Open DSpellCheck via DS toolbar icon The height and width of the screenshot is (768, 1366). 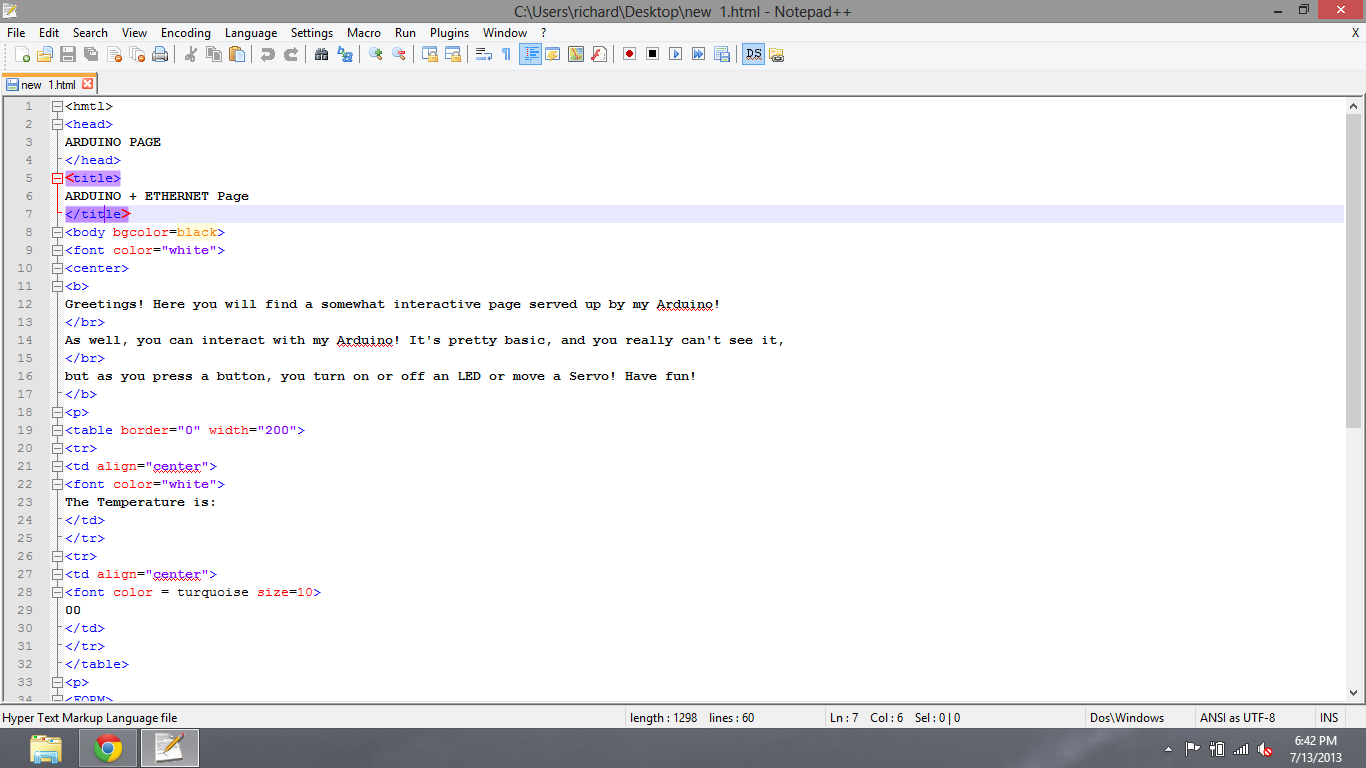coord(753,54)
